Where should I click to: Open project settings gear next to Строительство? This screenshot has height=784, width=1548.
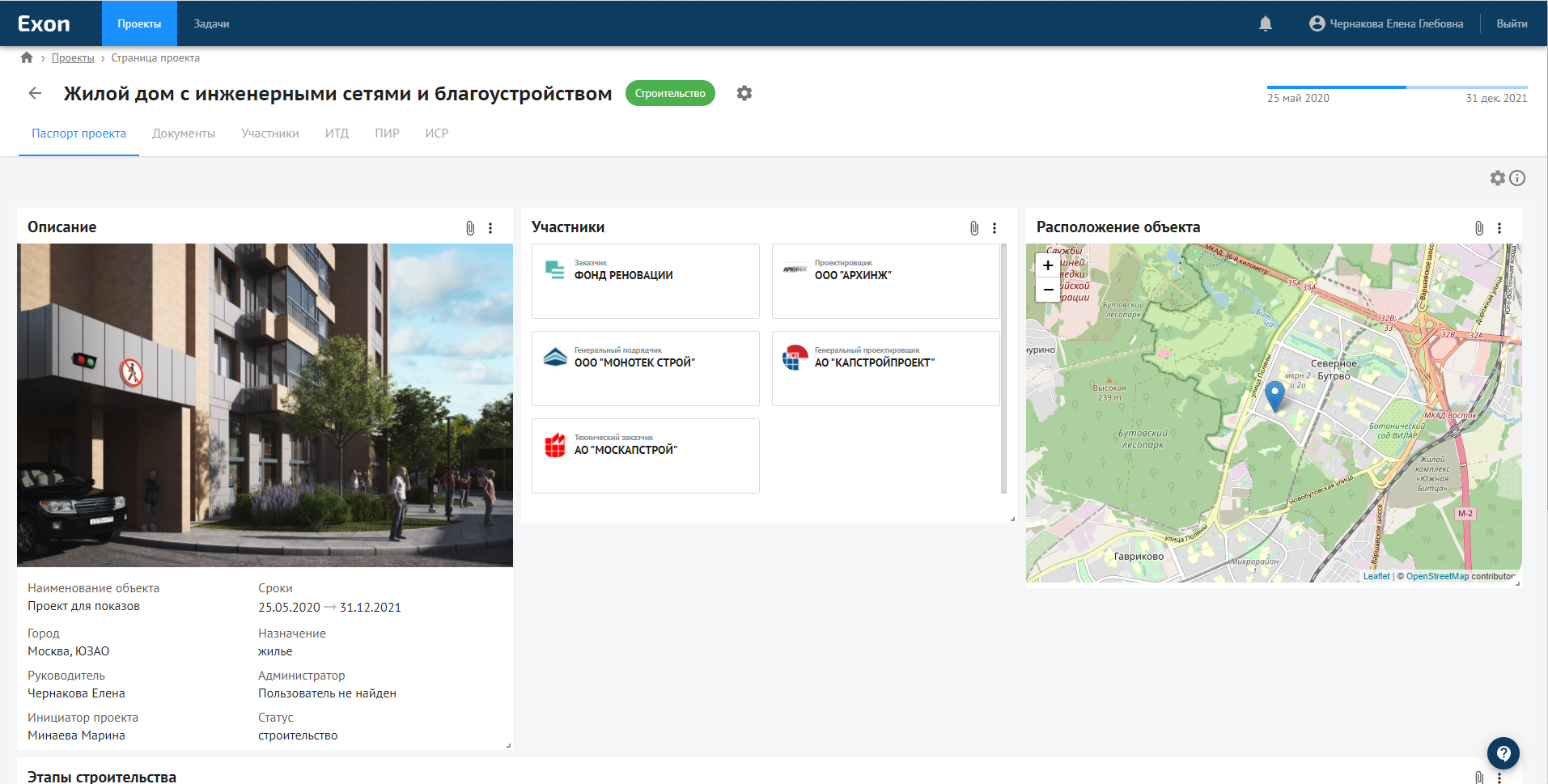click(744, 93)
